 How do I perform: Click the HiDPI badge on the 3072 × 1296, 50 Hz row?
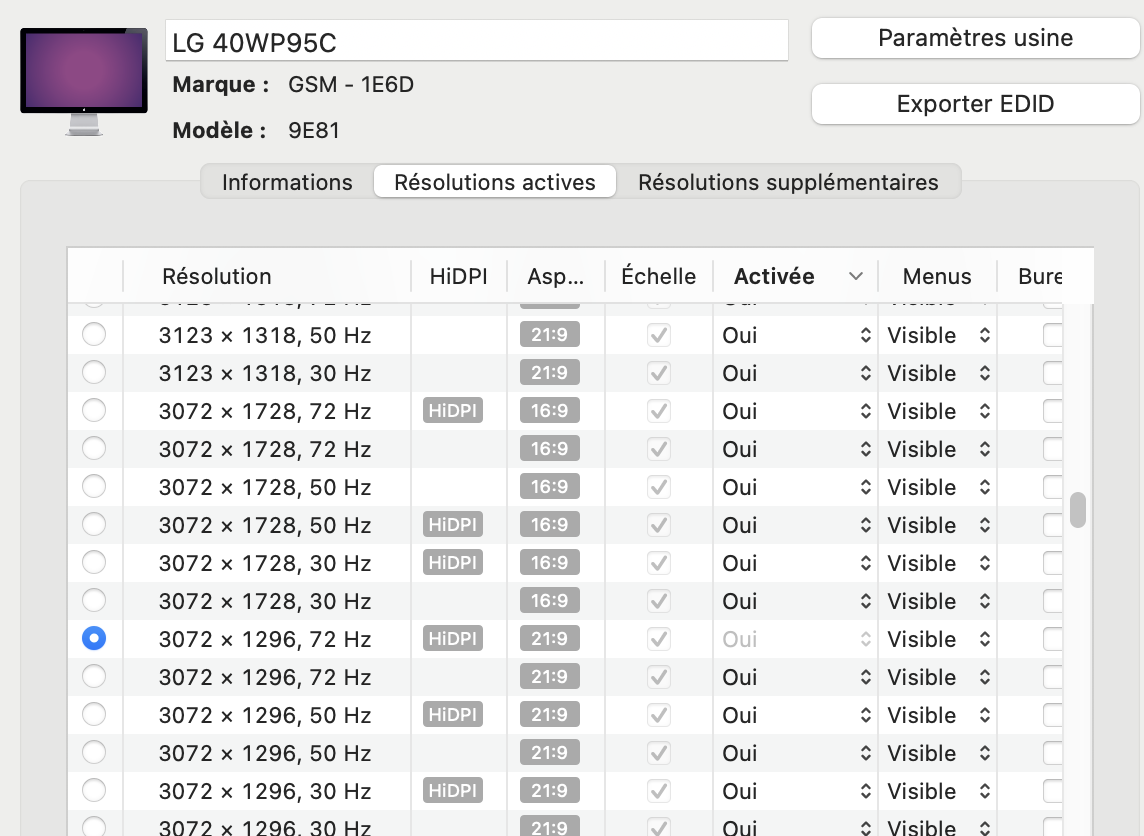point(452,714)
